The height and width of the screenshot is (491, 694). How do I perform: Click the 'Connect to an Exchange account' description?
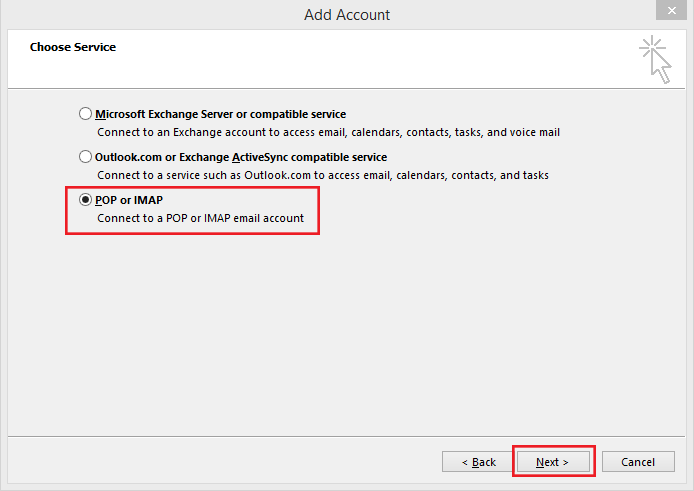(x=328, y=132)
